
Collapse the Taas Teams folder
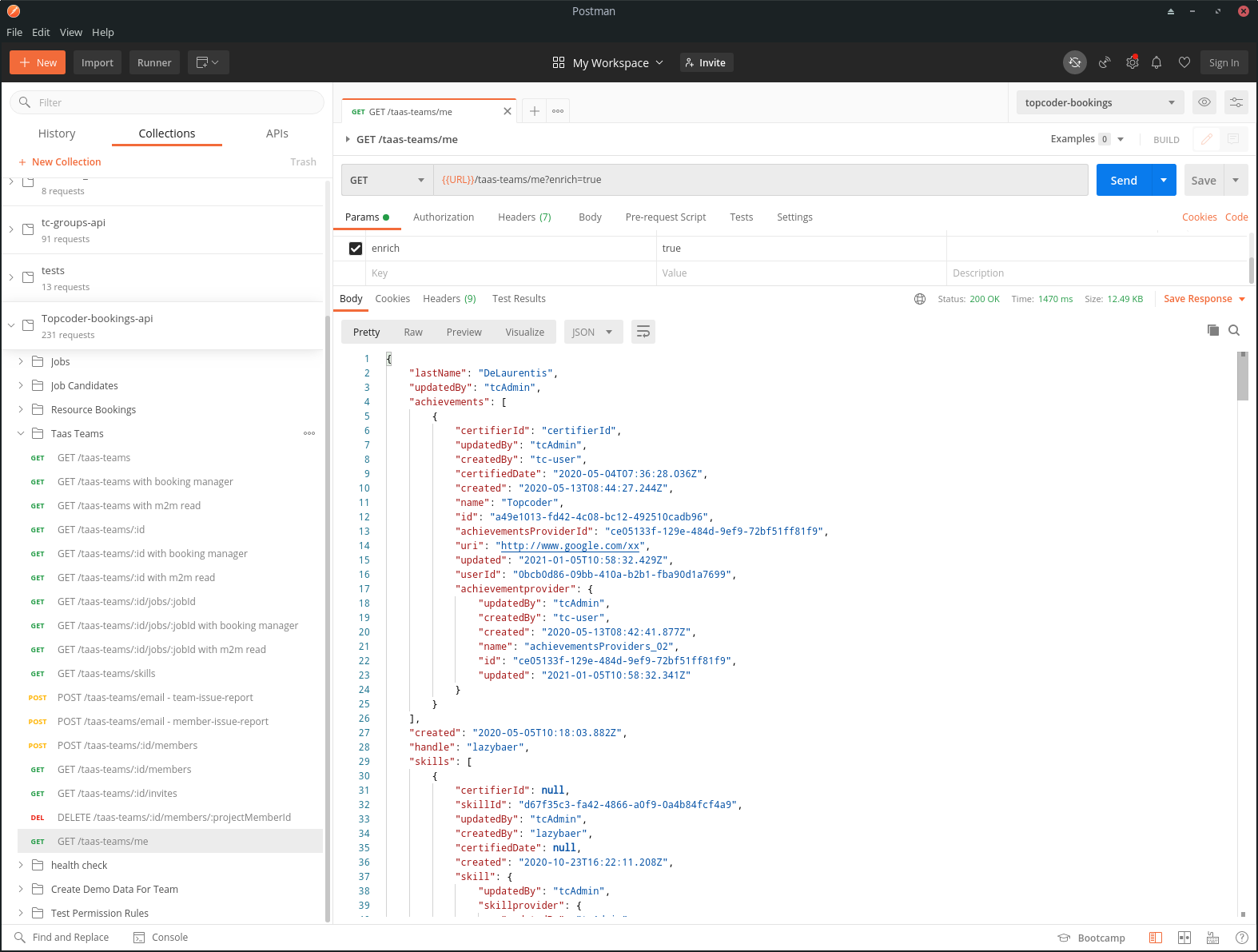coord(21,433)
